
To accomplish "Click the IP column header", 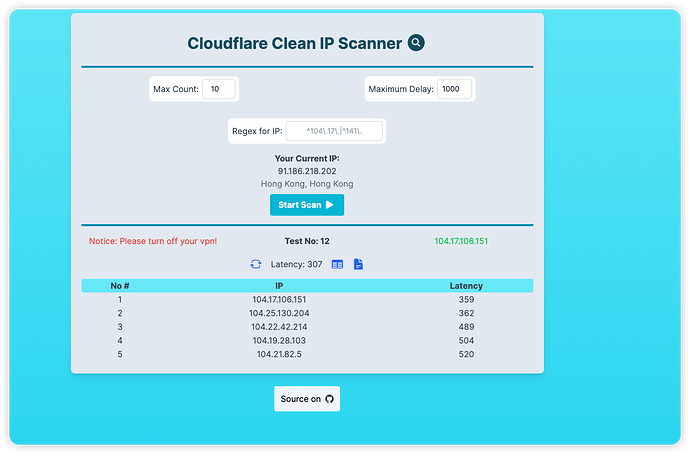I will 279,286.
